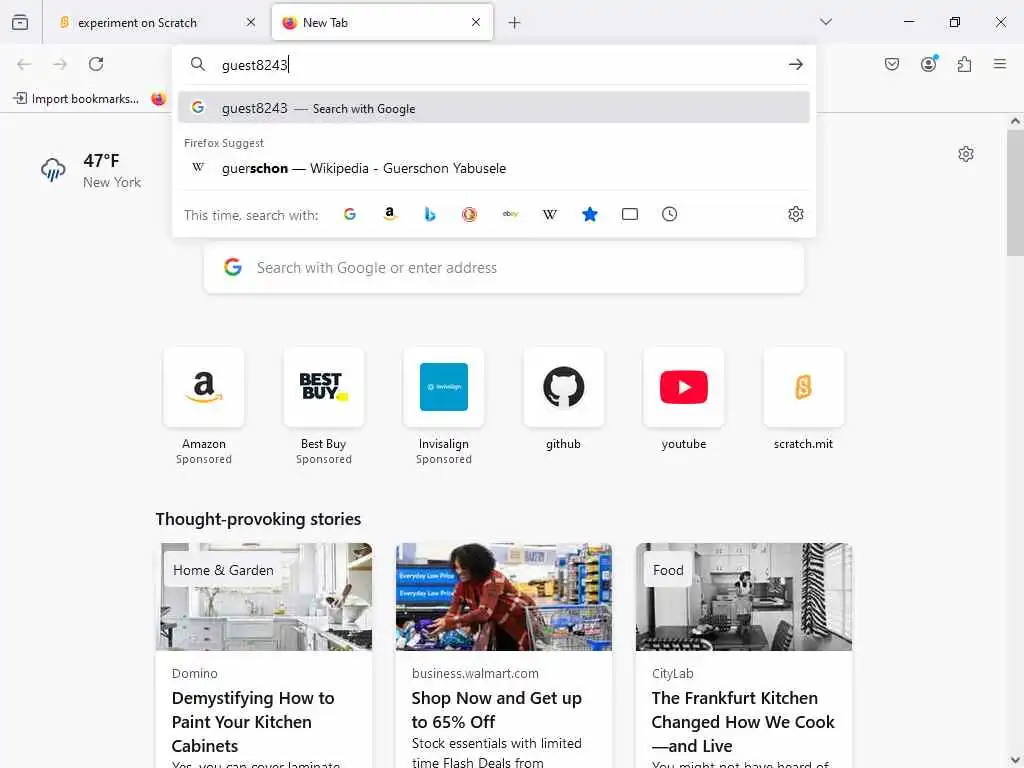Click the Food kitchen story image
The height and width of the screenshot is (768, 1024).
click(x=744, y=597)
